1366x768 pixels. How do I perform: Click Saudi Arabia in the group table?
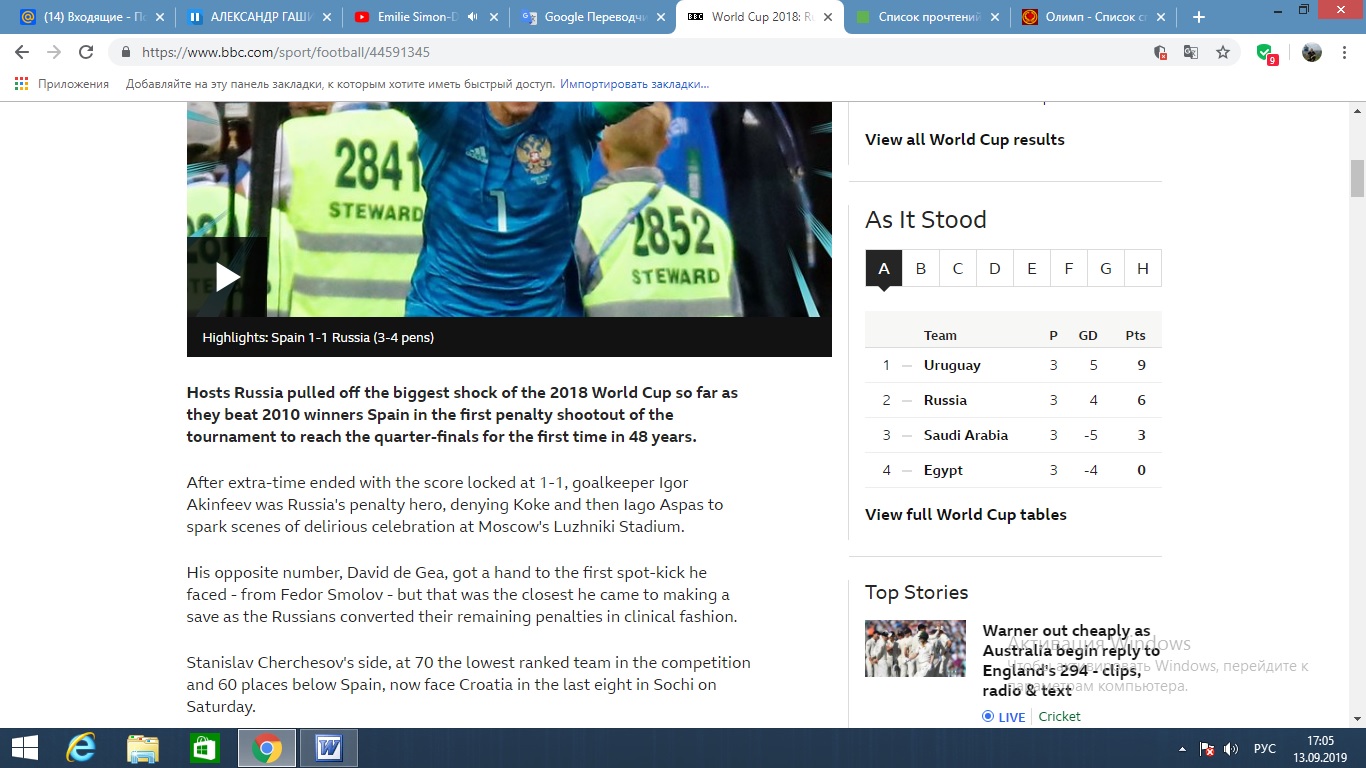[966, 435]
